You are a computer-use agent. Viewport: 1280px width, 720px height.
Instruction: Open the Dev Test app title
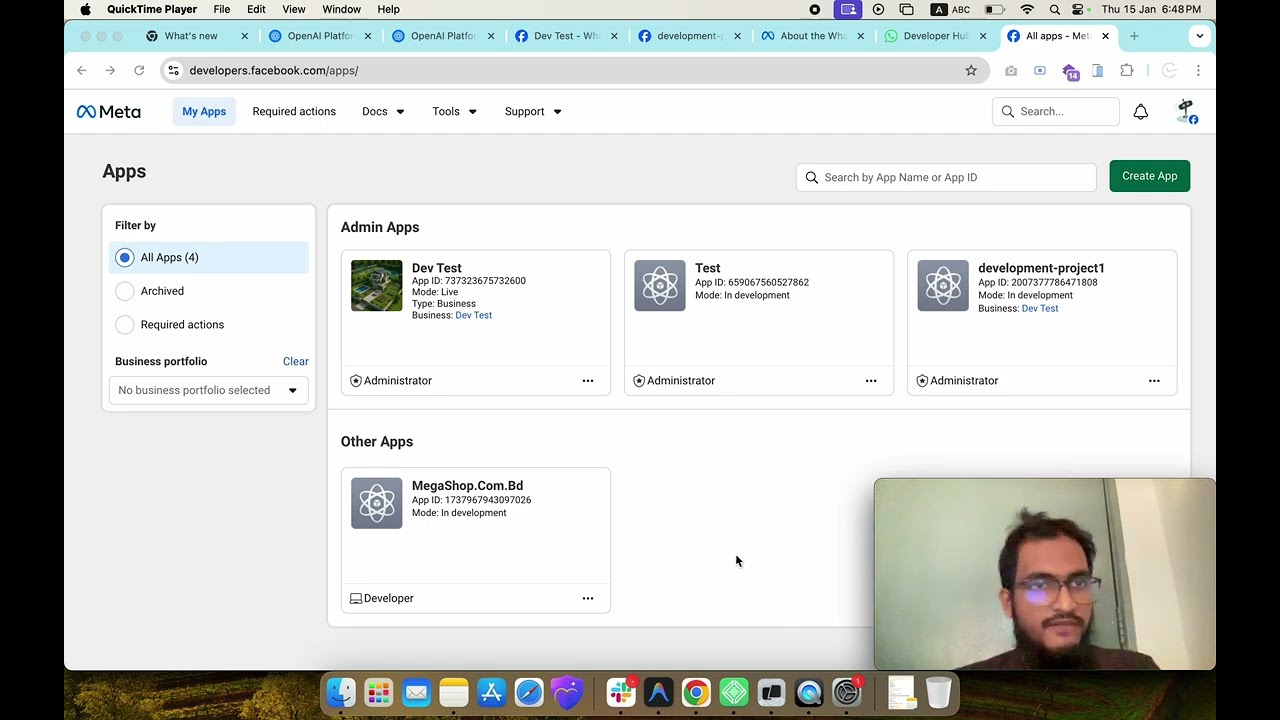436,268
